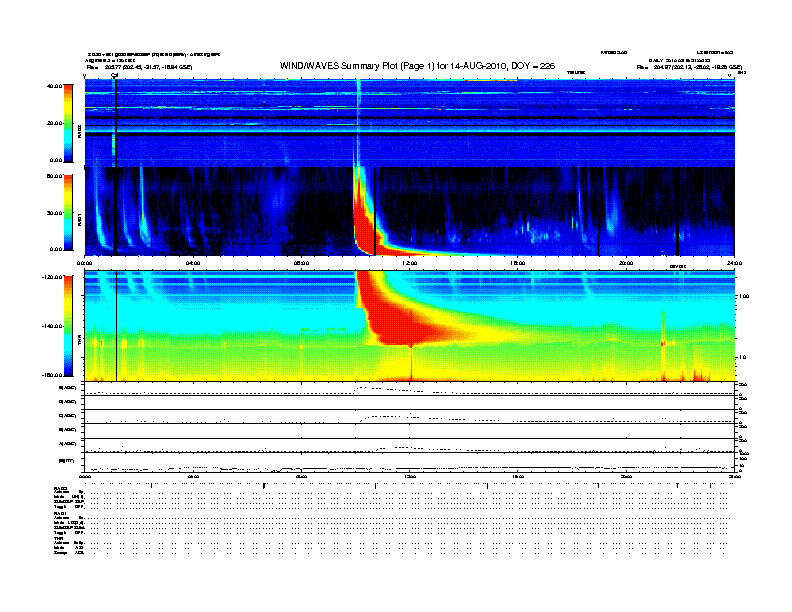Click the 08:00 tick under RAD1 panel
Viewport: 792px width, 612px height.
pos(301,263)
